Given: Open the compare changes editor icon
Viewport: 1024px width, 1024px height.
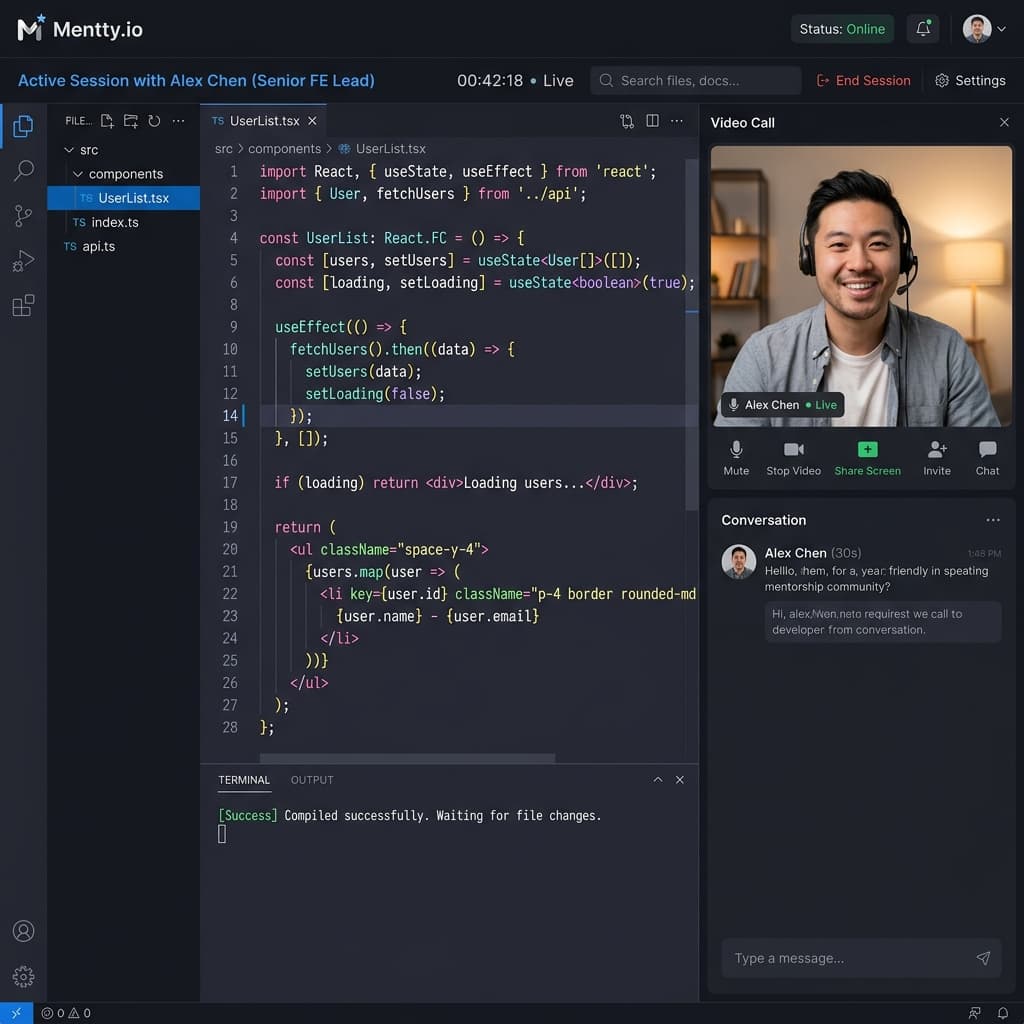Looking at the screenshot, I should (x=627, y=121).
